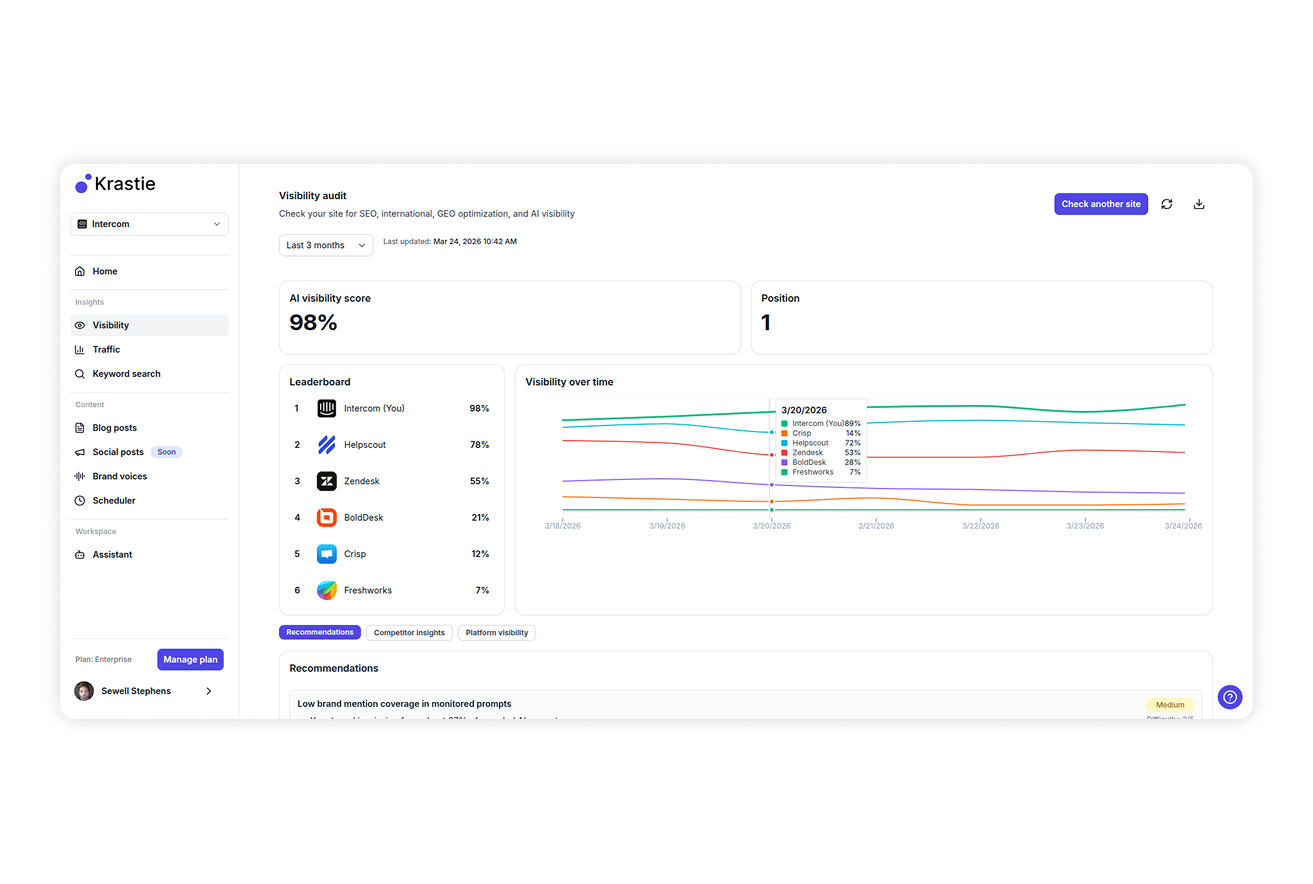Viewport: 1313px width, 884px height.
Task: Click Helpscout 78% leaderboard value
Action: click(480, 445)
